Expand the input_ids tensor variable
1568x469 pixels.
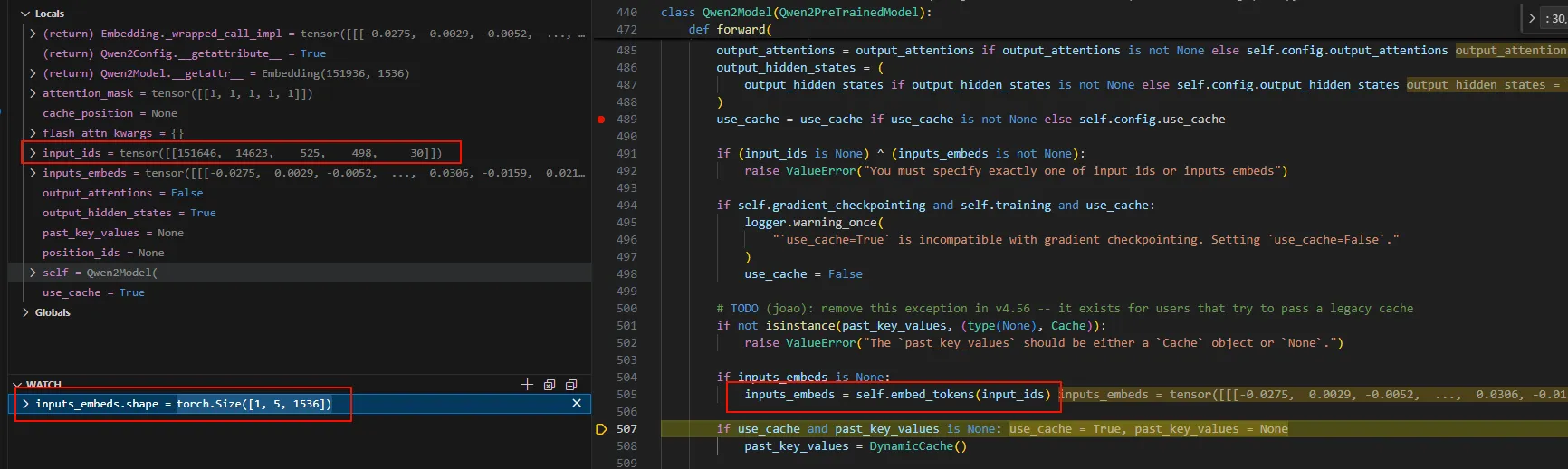[x=33, y=153]
